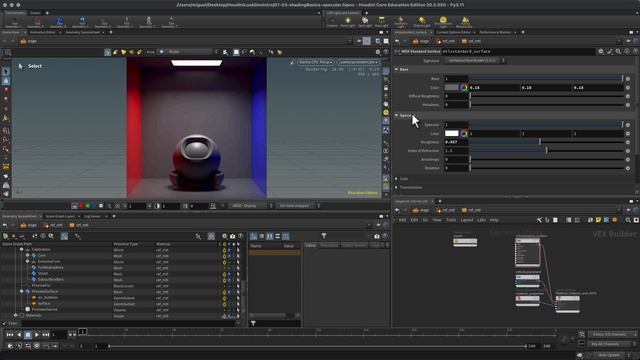Image resolution: width=640 pixels, height=360 pixels.
Task: Toggle the green channel display button
Action: tap(88, 206)
